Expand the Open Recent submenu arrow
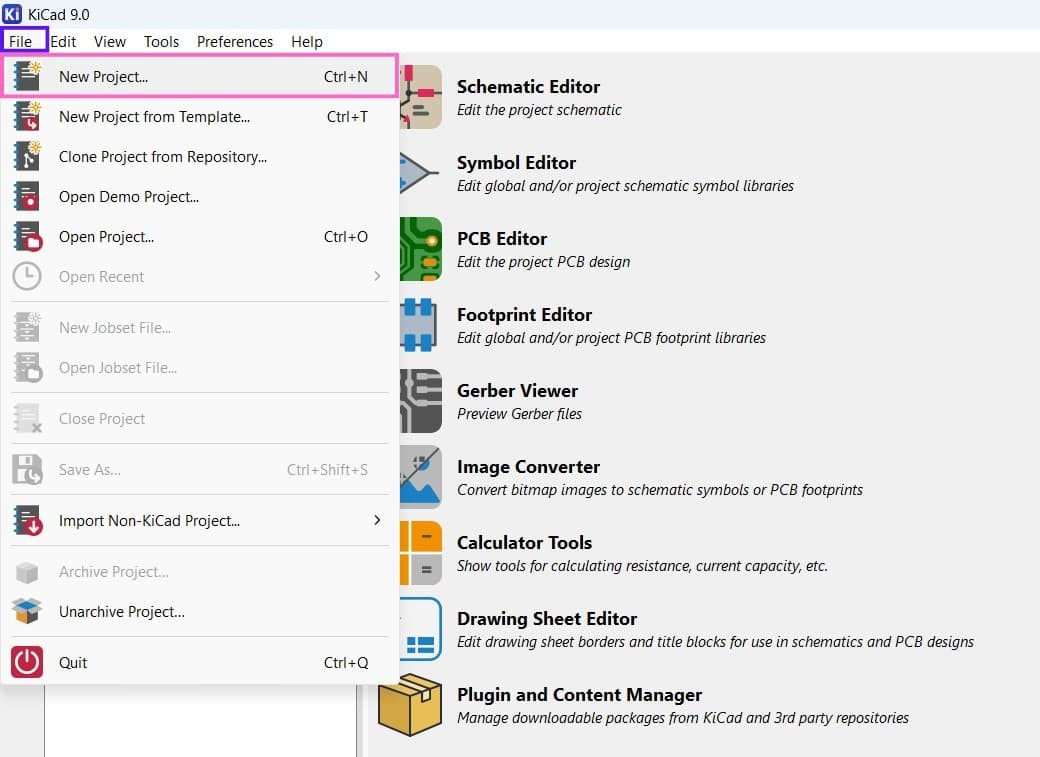The height and width of the screenshot is (757, 1040). (x=377, y=276)
